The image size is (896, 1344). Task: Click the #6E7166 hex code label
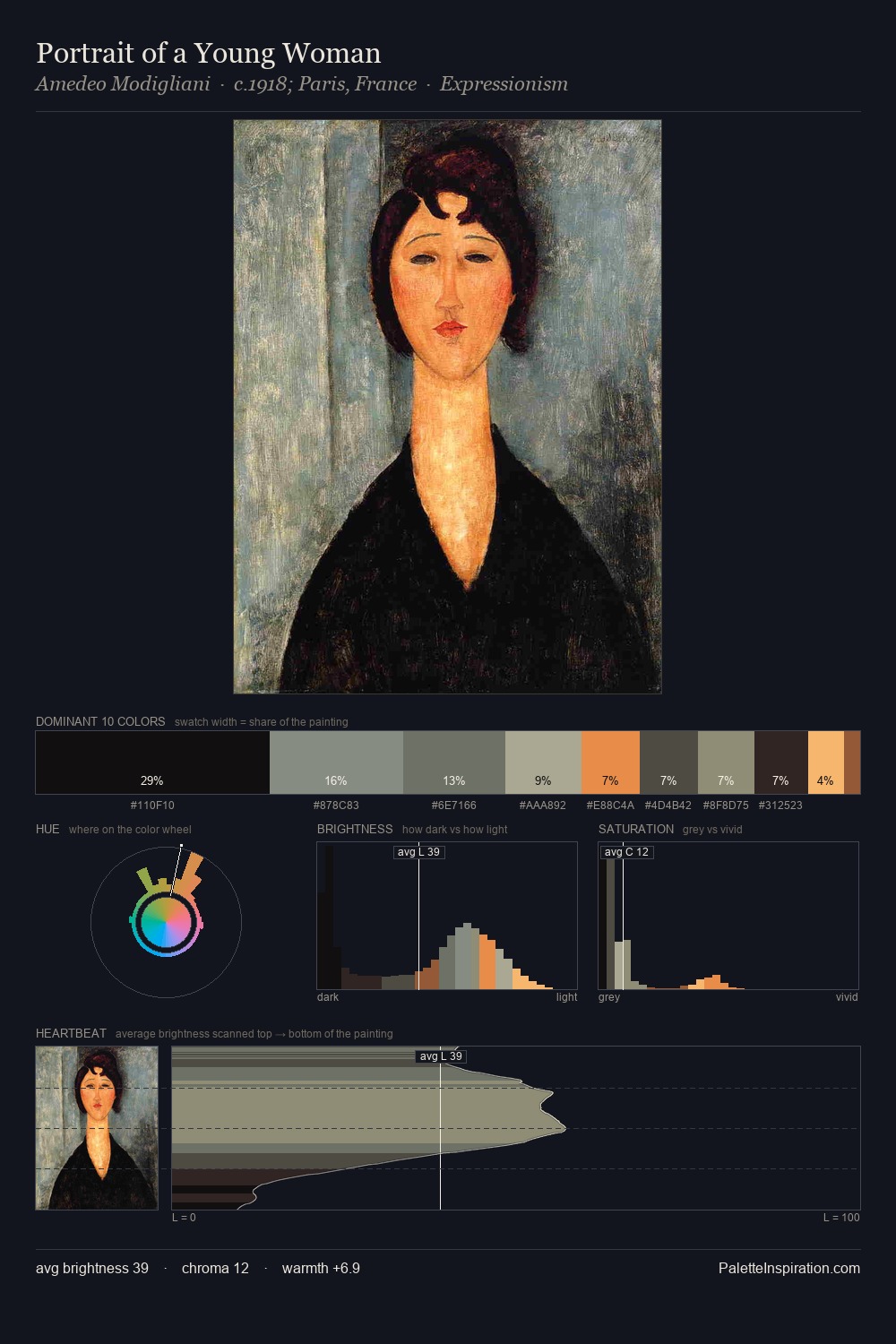[x=454, y=806]
